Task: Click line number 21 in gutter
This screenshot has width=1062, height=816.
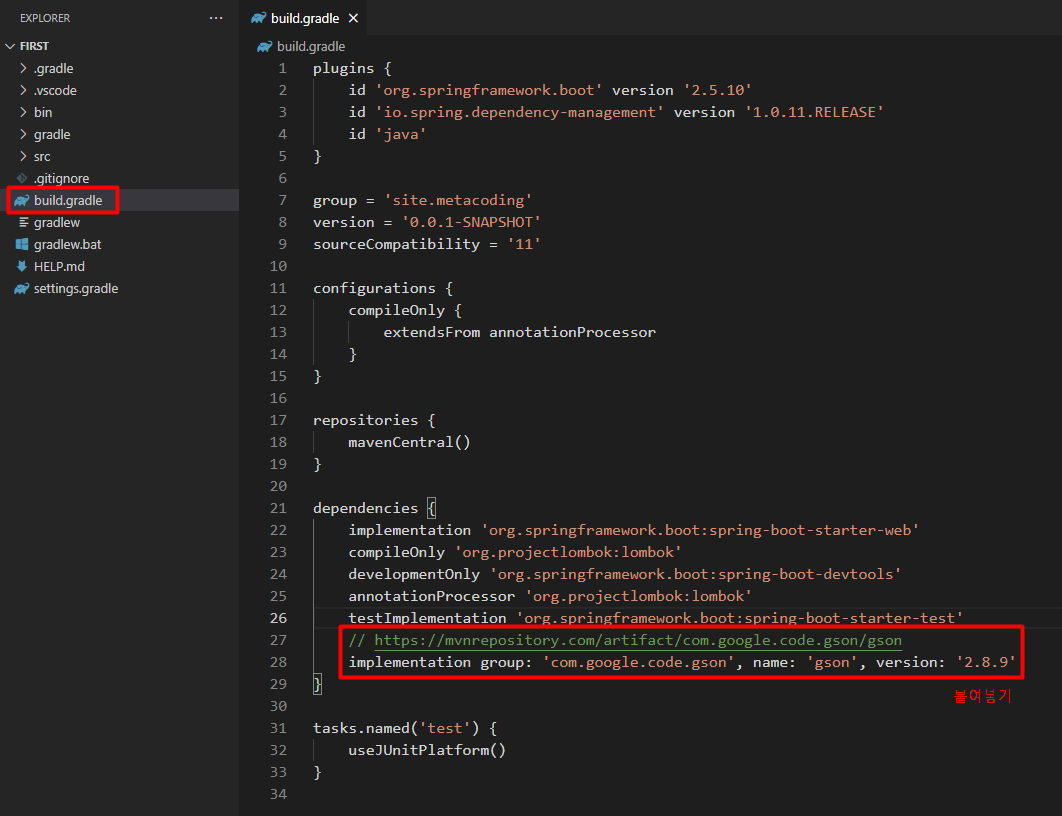Action: click(x=278, y=508)
